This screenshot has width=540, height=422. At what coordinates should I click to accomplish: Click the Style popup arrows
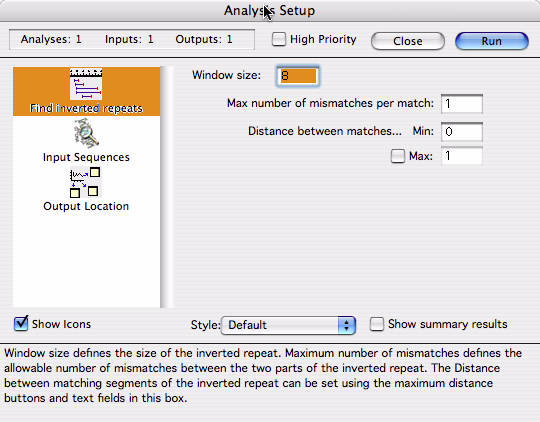tap(346, 325)
